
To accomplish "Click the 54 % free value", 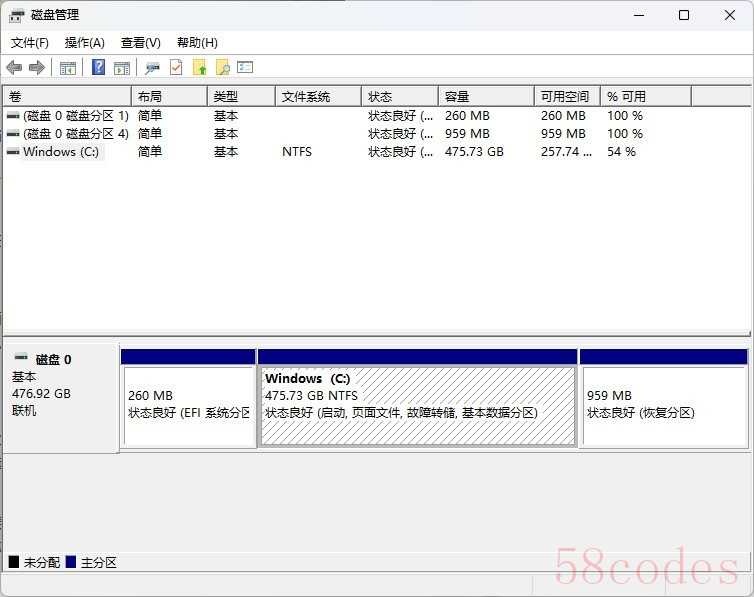I will 621,152.
